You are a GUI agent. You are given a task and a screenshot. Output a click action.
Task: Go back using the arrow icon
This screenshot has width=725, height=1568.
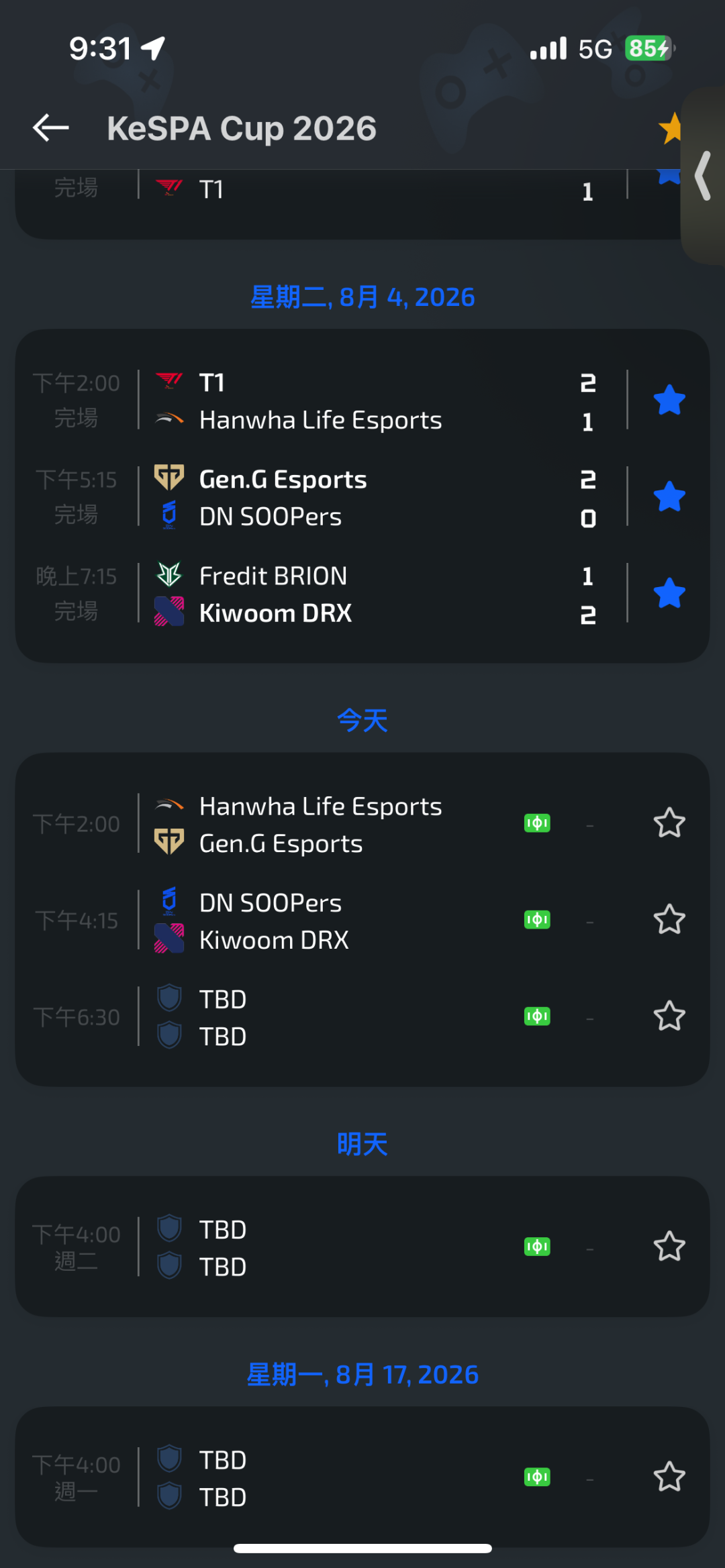pos(51,127)
